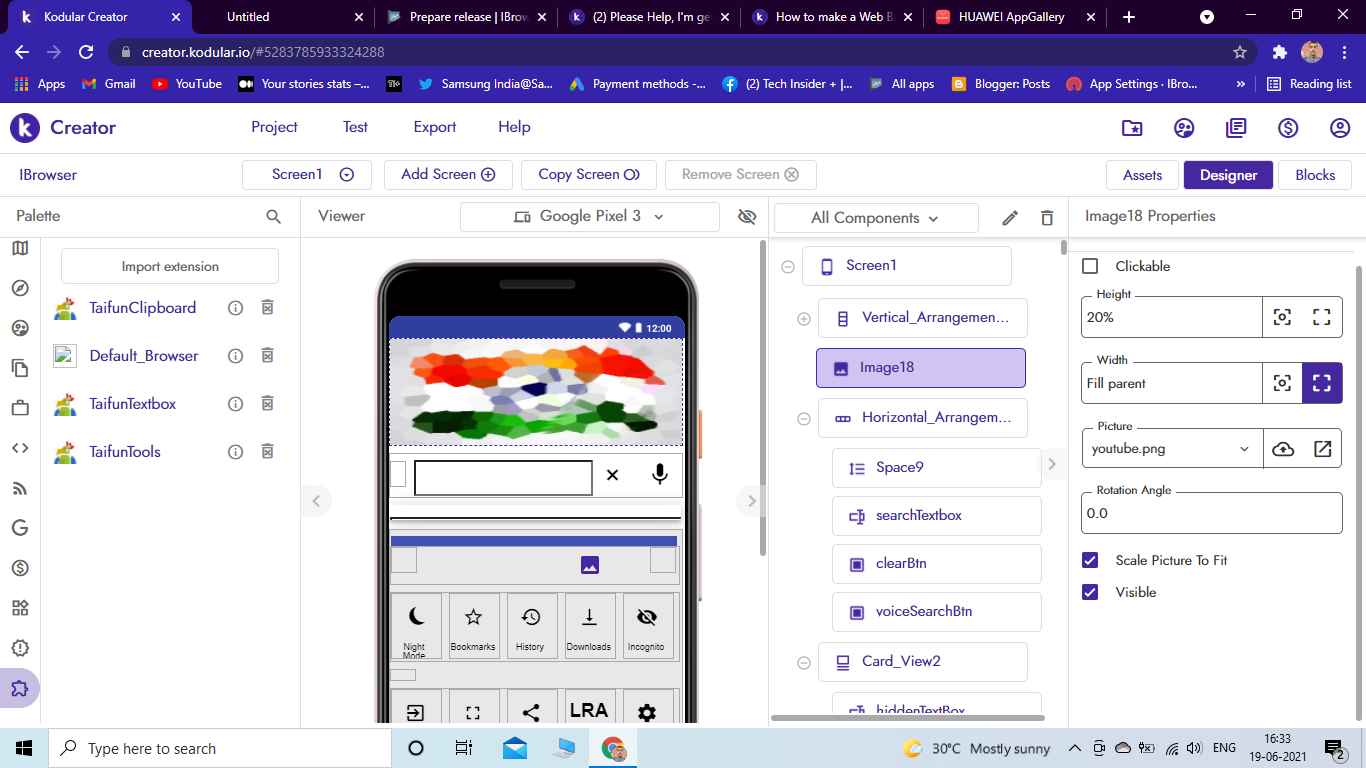The height and width of the screenshot is (768, 1366).
Task: Show info for the TaifunTextbox extension
Action: coord(235,404)
